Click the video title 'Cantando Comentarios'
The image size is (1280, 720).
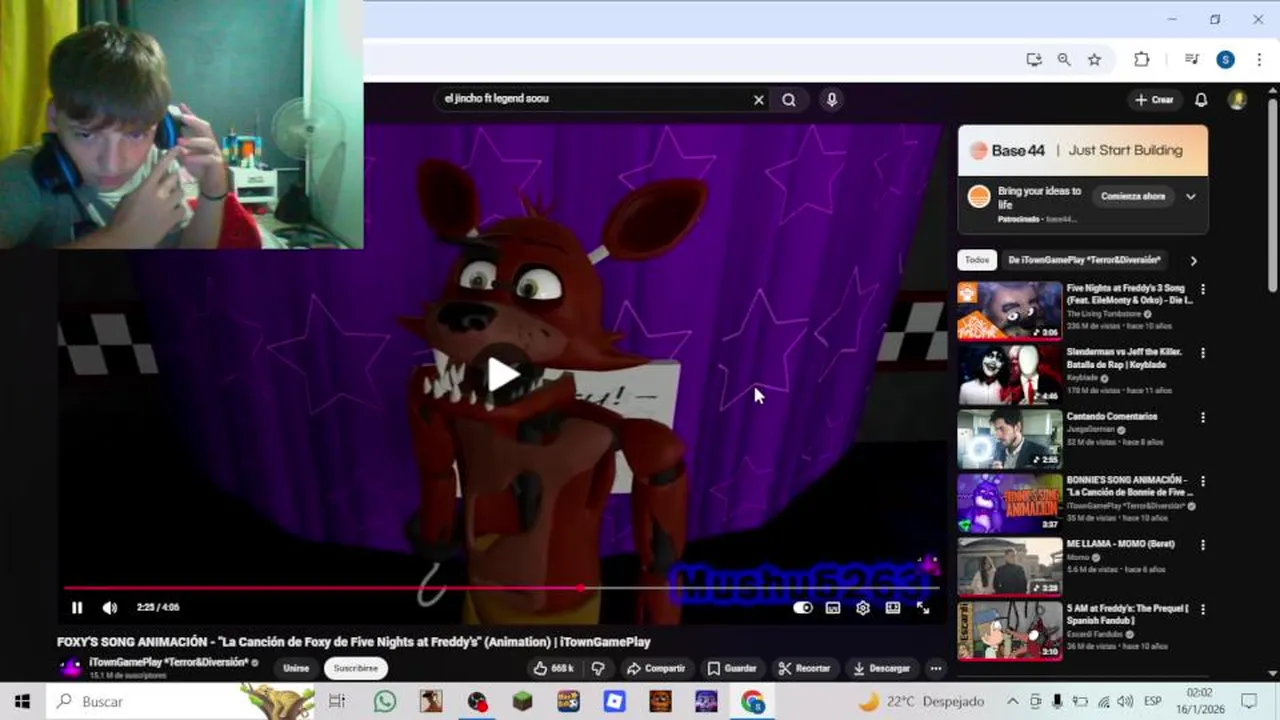click(x=1112, y=417)
